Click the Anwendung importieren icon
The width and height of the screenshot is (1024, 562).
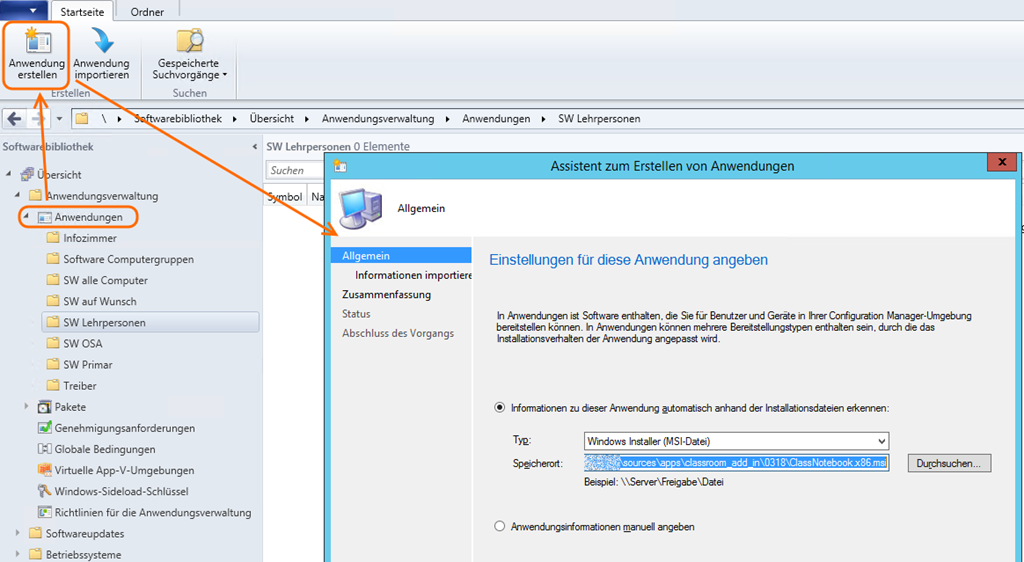pos(101,41)
